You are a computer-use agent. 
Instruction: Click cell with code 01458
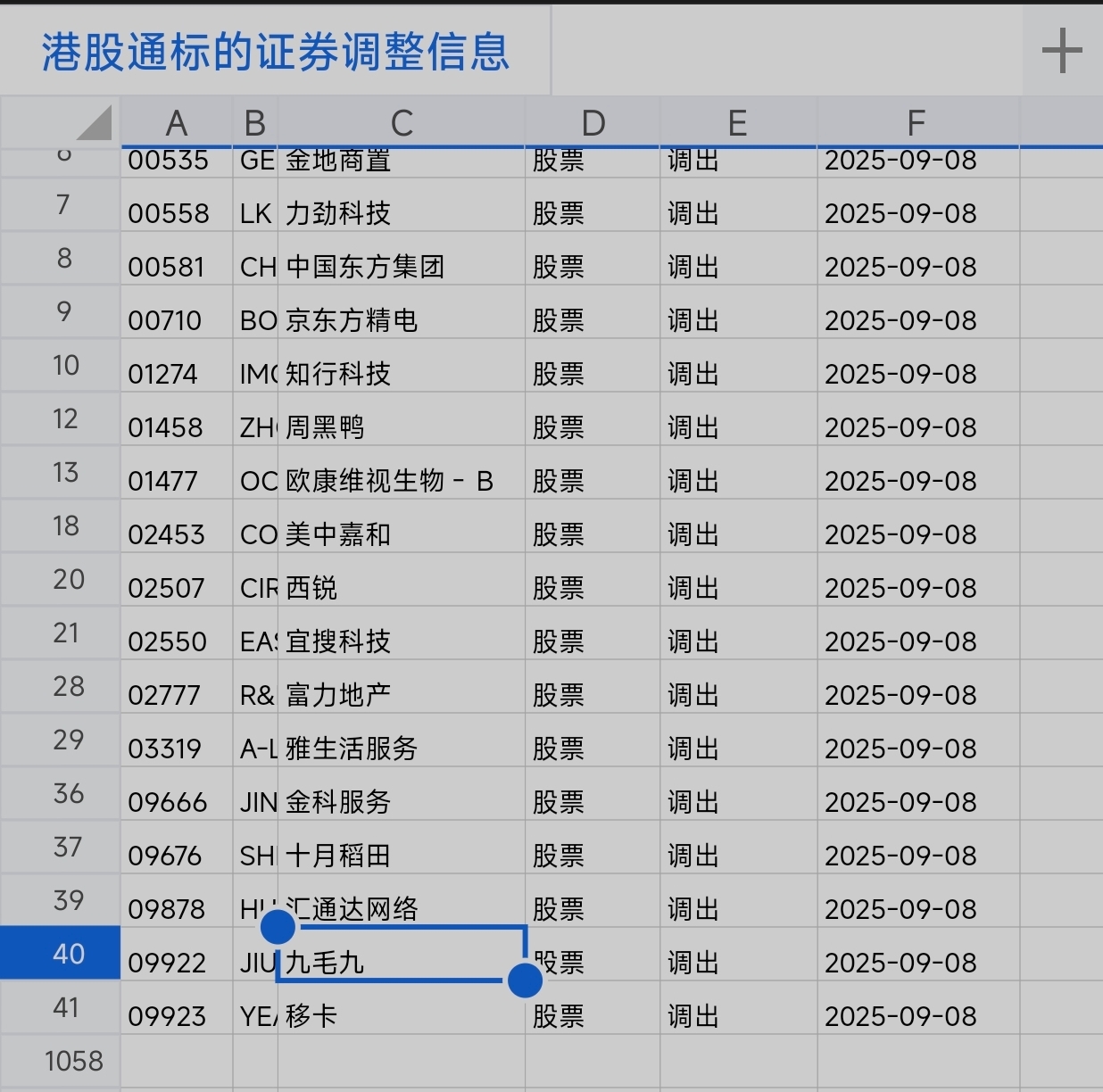coord(177,419)
